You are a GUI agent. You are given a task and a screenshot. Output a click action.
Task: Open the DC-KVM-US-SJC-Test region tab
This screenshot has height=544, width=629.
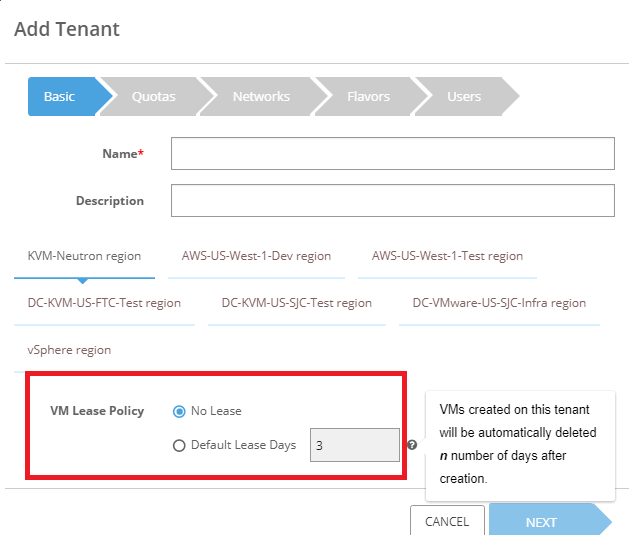point(297,303)
